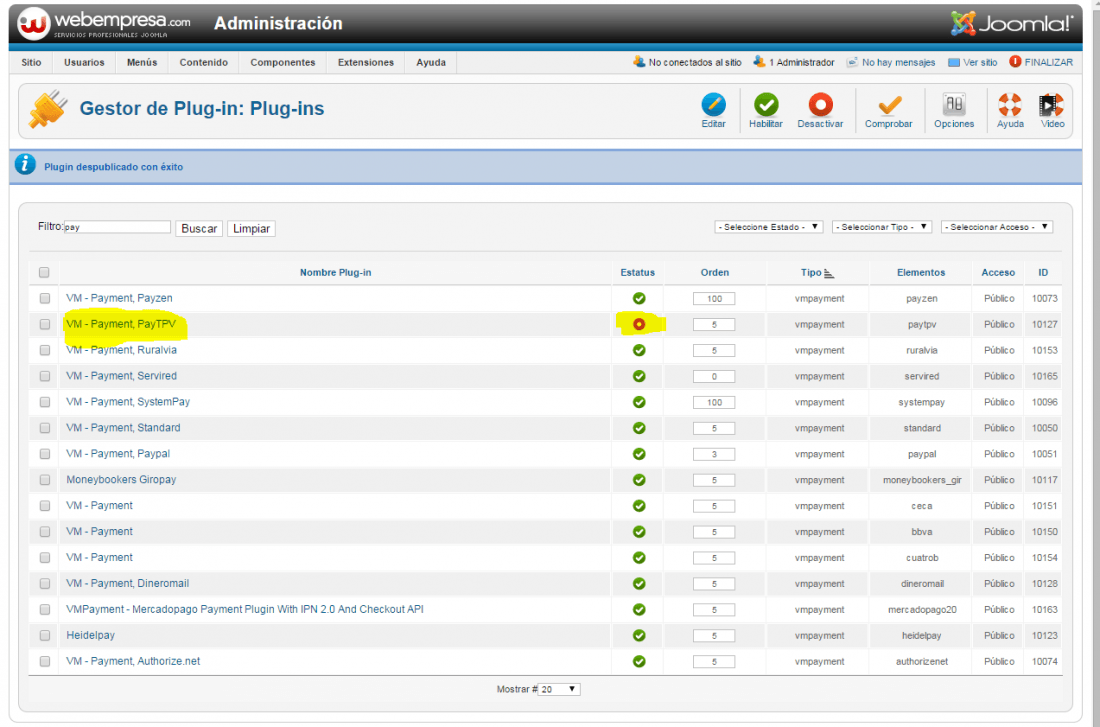This screenshot has width=1100, height=727.
Task: Open the Componentes menu
Action: tap(283, 62)
